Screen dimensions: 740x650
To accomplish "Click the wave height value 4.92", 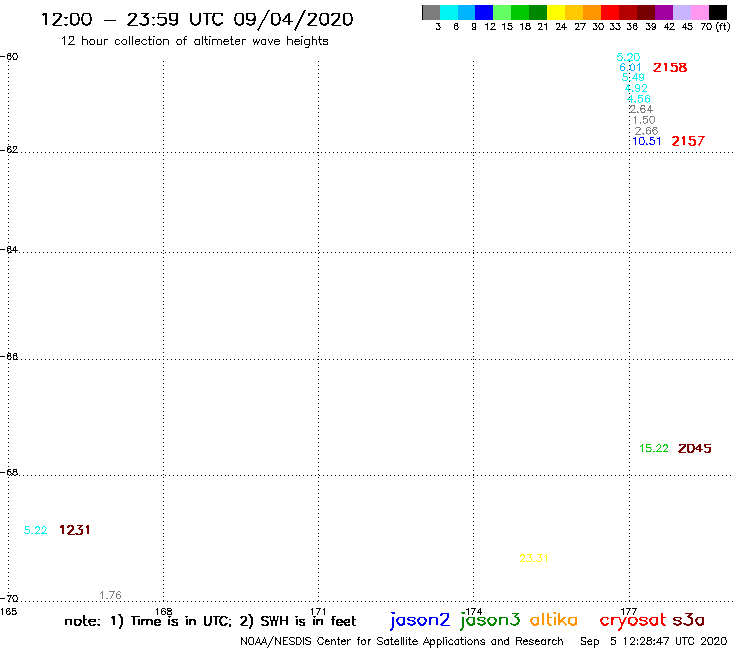I will (636, 88).
